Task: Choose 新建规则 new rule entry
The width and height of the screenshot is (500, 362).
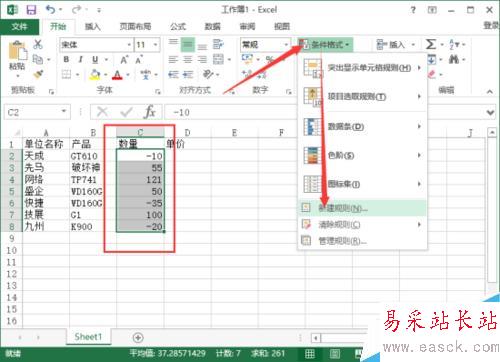Action: (x=362, y=208)
